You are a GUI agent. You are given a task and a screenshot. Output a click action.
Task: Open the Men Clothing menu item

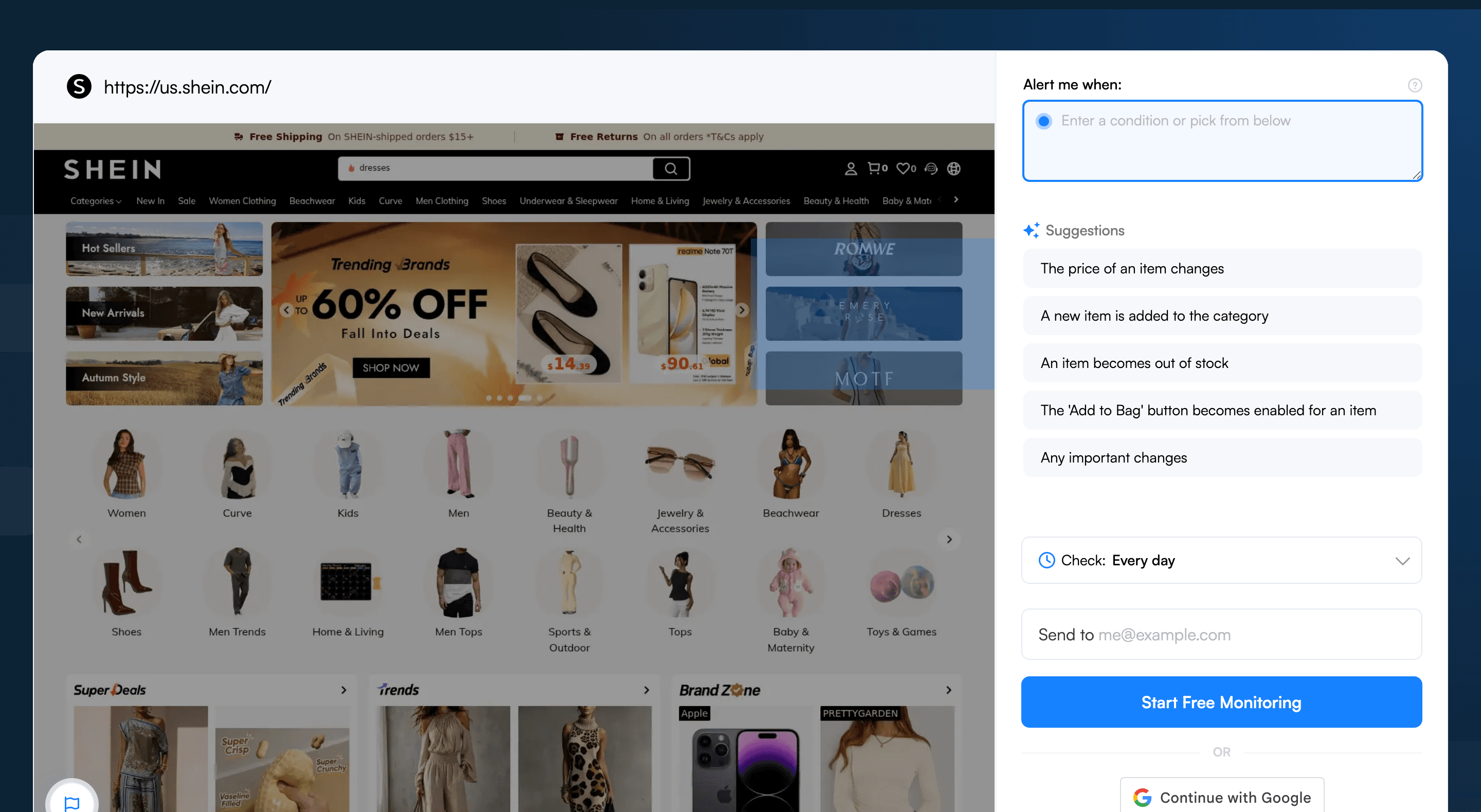(442, 201)
